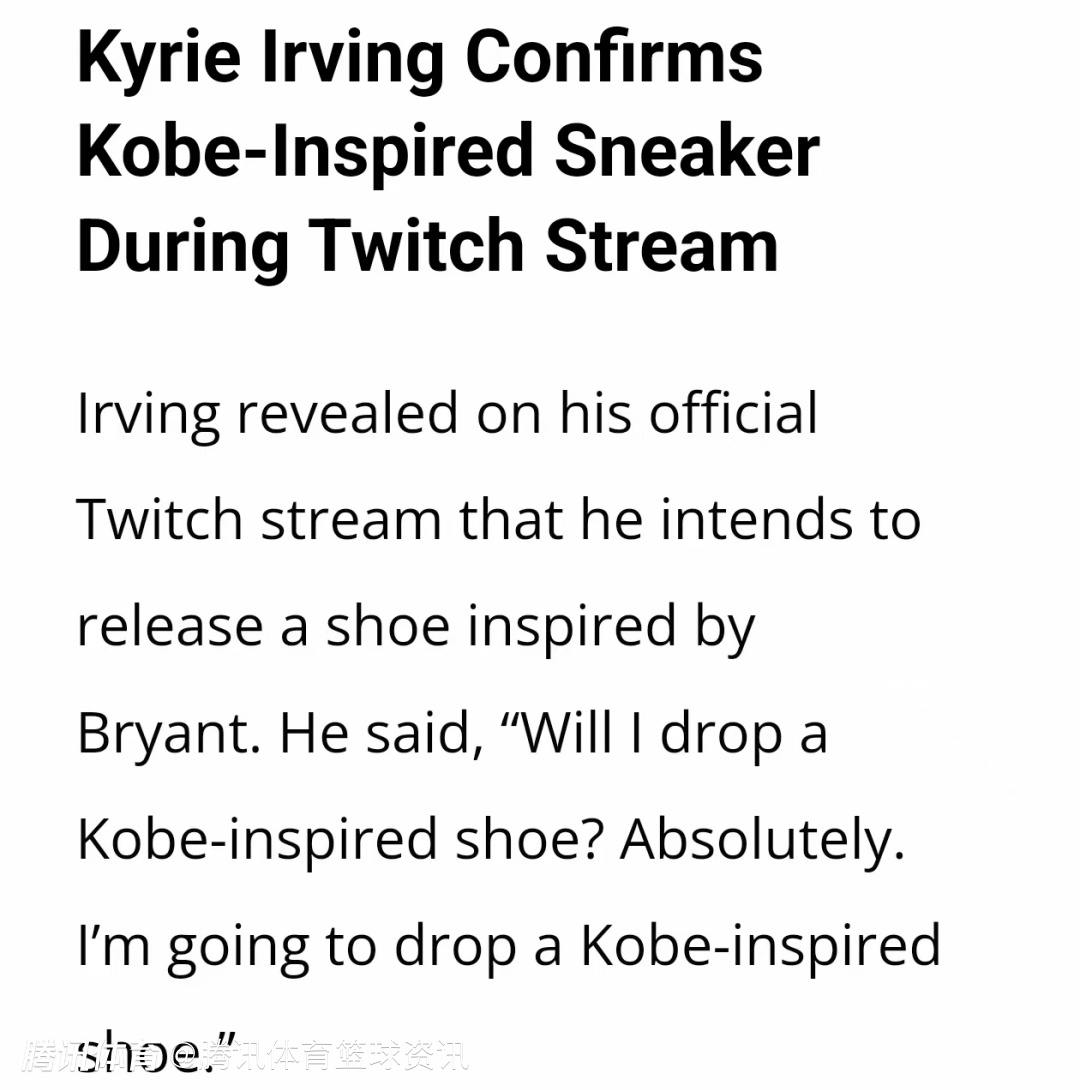Screen dimensions: 1080x1091
Task: Click the bold "Twitch Stream" headline text
Action: click(x=543, y=246)
